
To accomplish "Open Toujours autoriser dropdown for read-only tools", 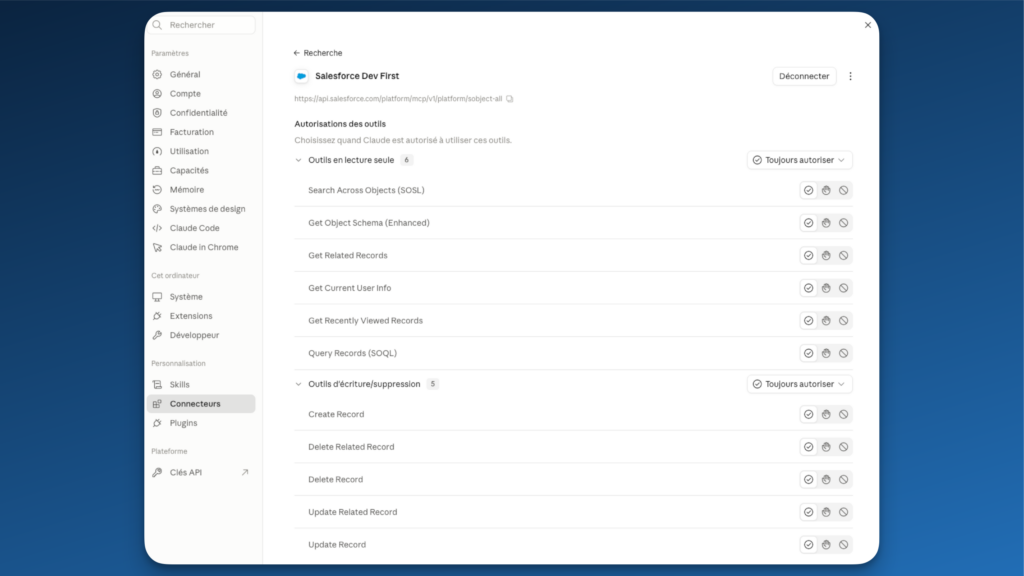I will tap(799, 160).
